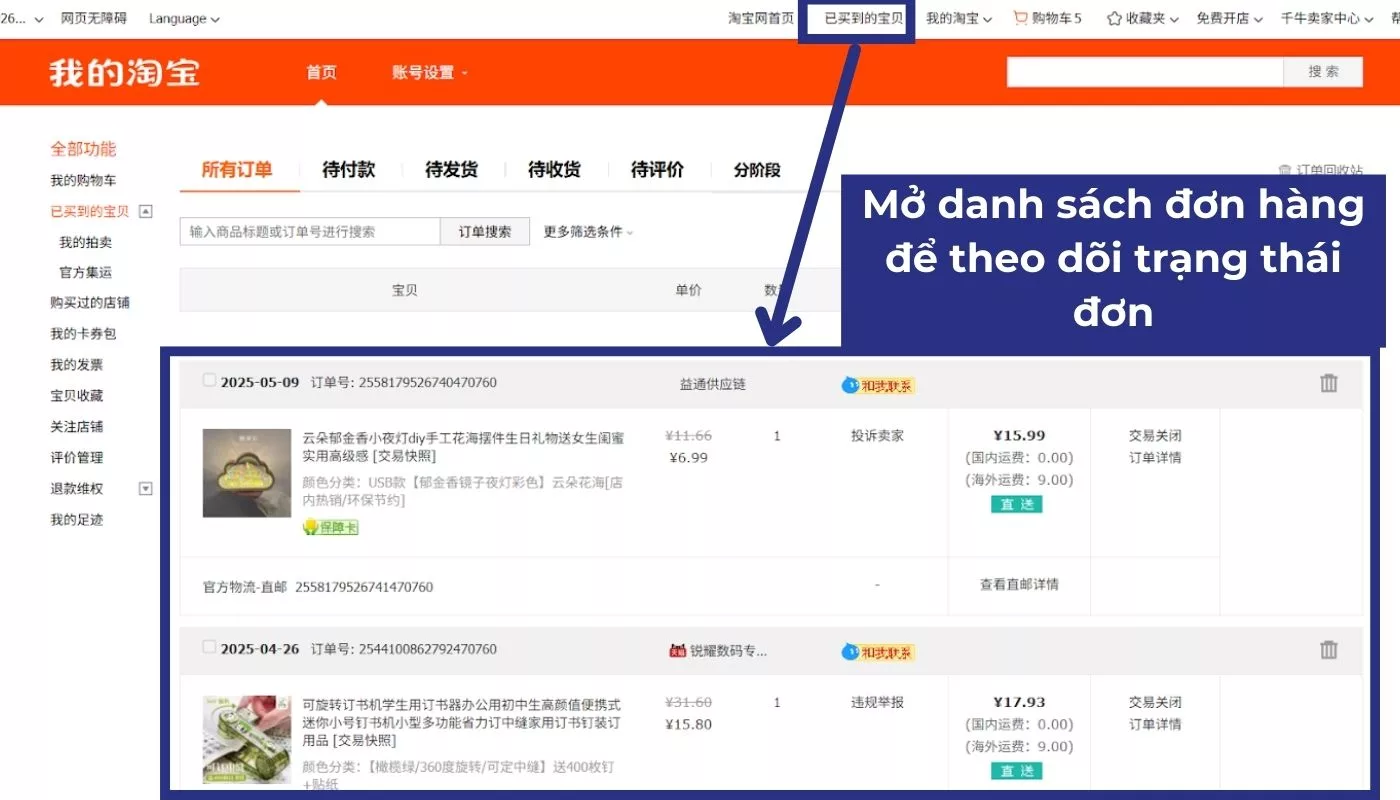Open the Language dropdown
1400x800 pixels.
click(183, 18)
